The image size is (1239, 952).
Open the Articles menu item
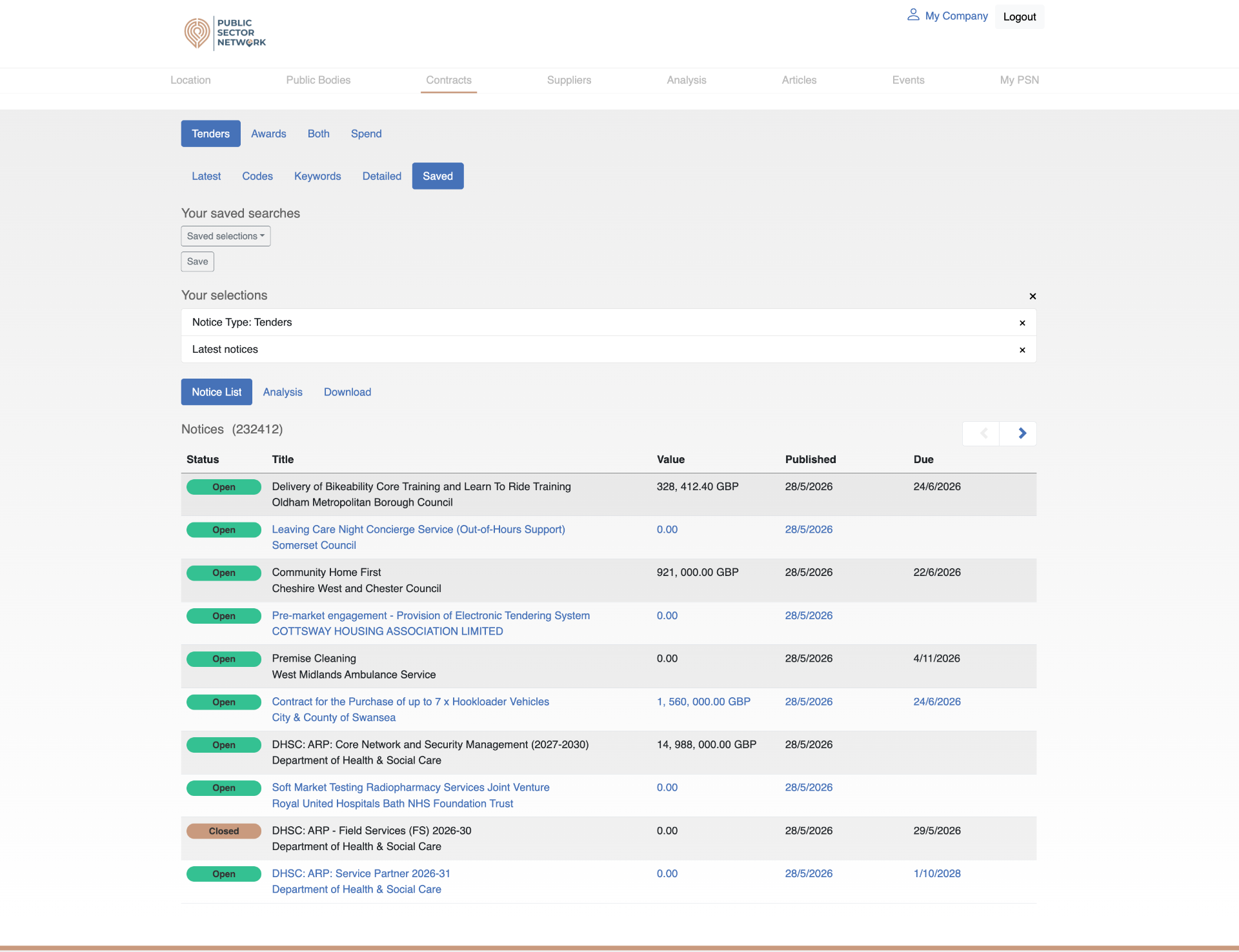(799, 80)
